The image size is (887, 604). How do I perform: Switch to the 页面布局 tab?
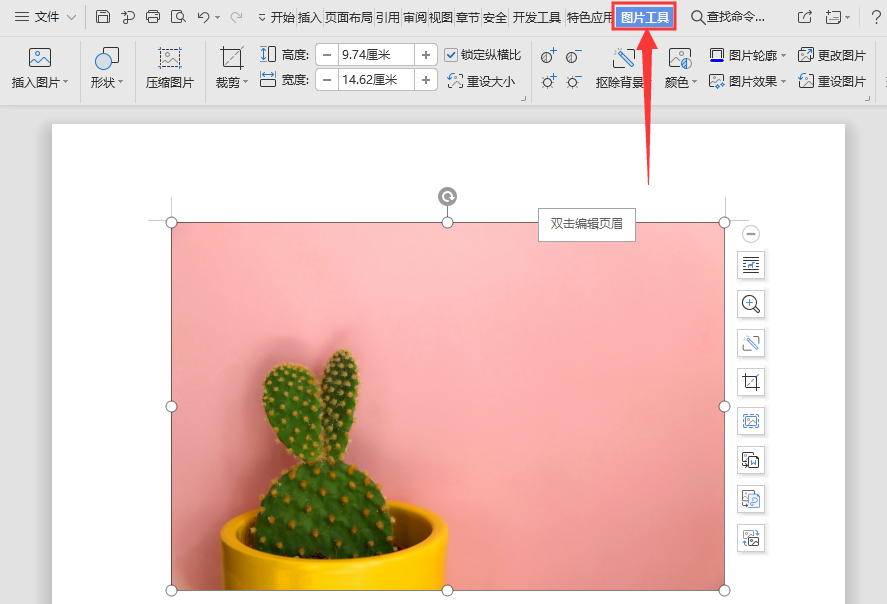tap(348, 18)
